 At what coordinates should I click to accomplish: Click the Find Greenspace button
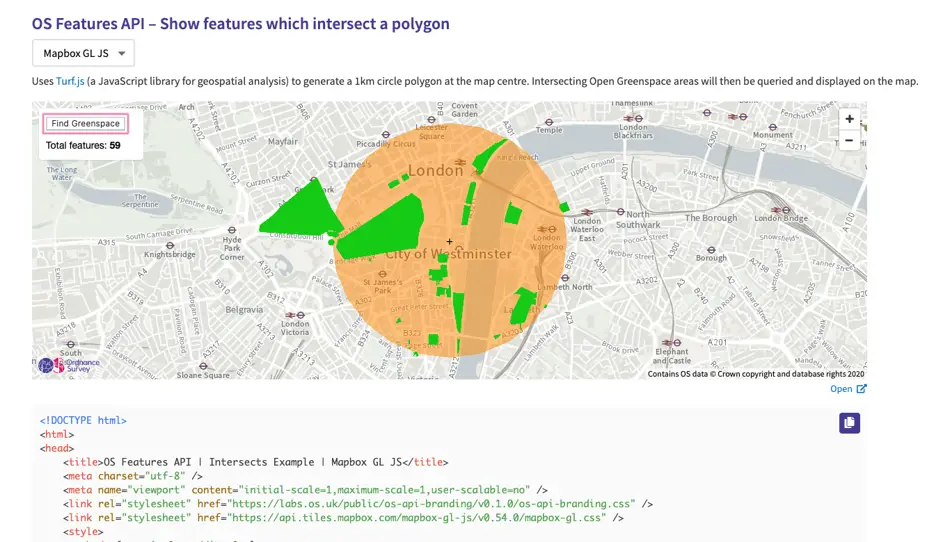85,124
